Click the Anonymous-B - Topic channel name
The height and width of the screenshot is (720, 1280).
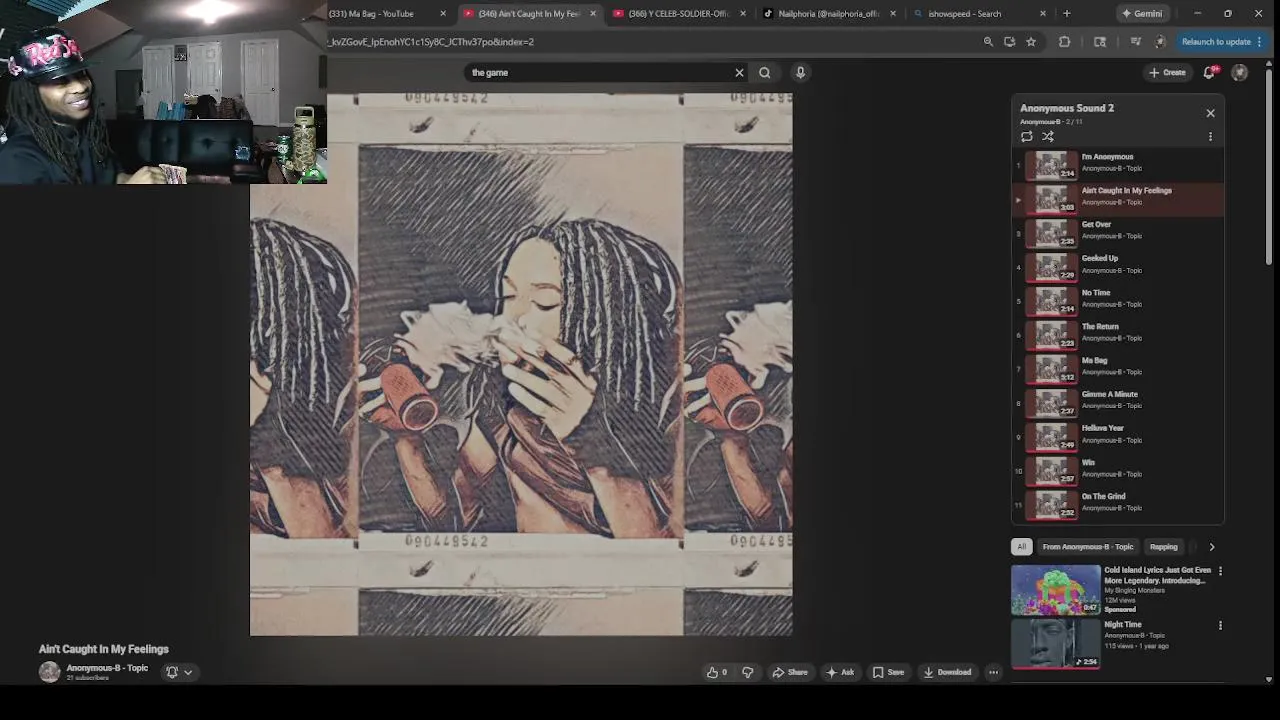click(107, 668)
